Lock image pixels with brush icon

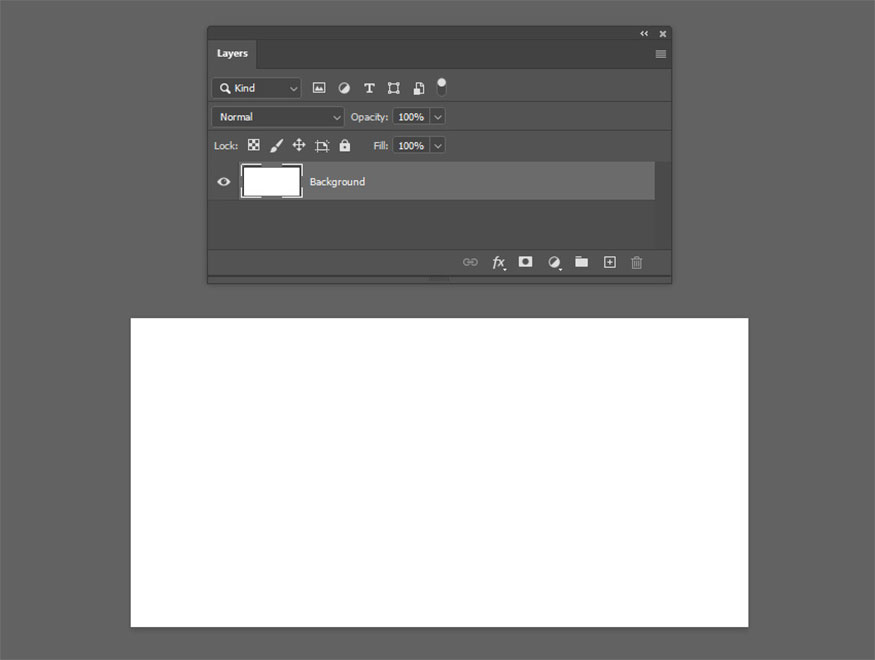click(x=276, y=146)
